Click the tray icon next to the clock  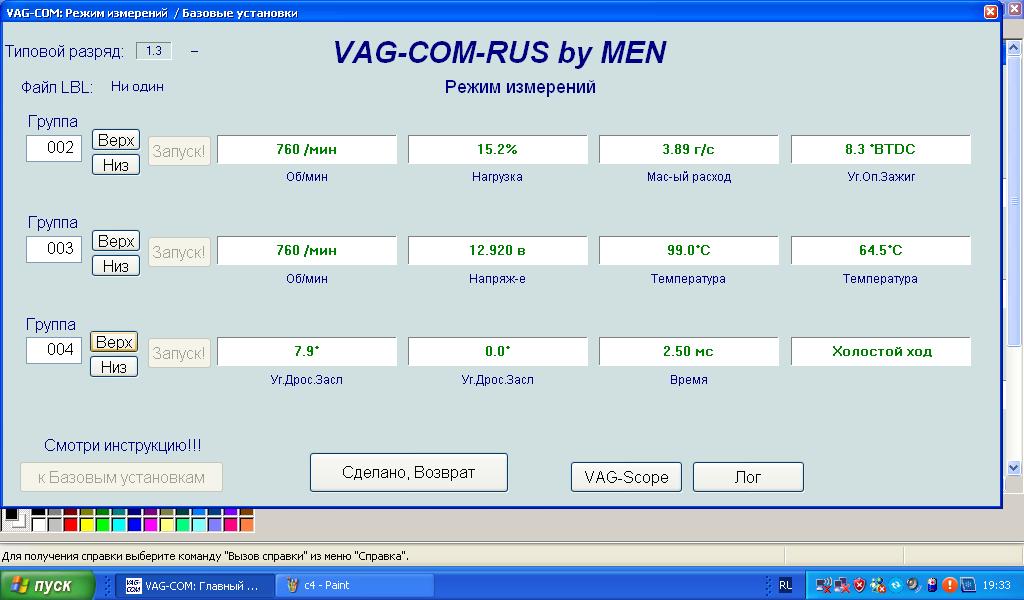968,585
